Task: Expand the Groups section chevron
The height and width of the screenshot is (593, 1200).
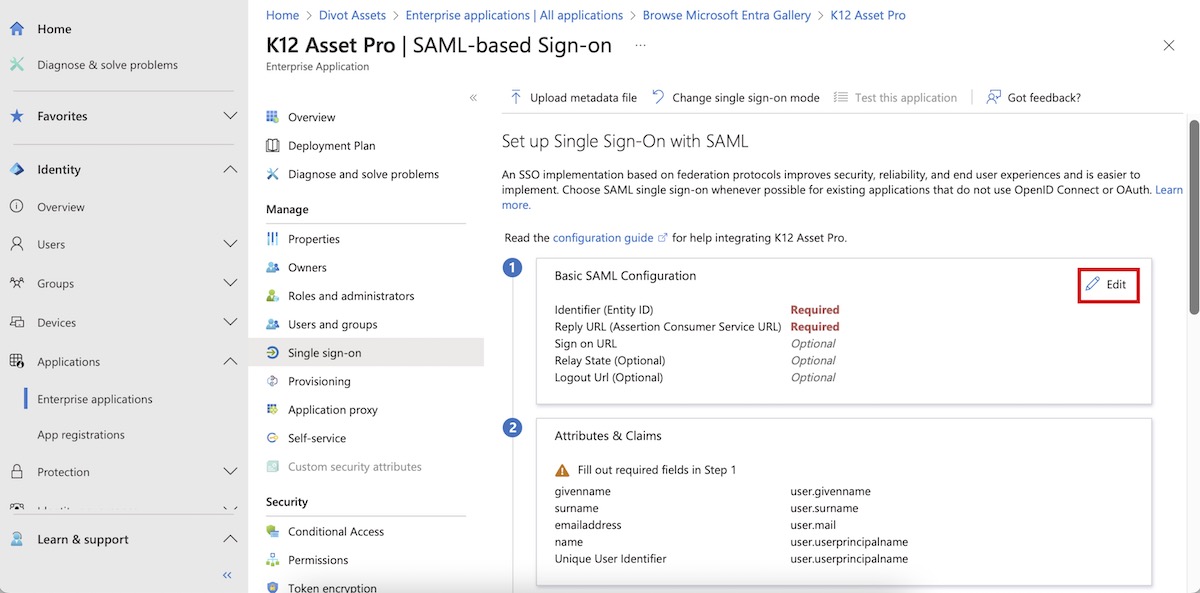Action: pos(230,283)
